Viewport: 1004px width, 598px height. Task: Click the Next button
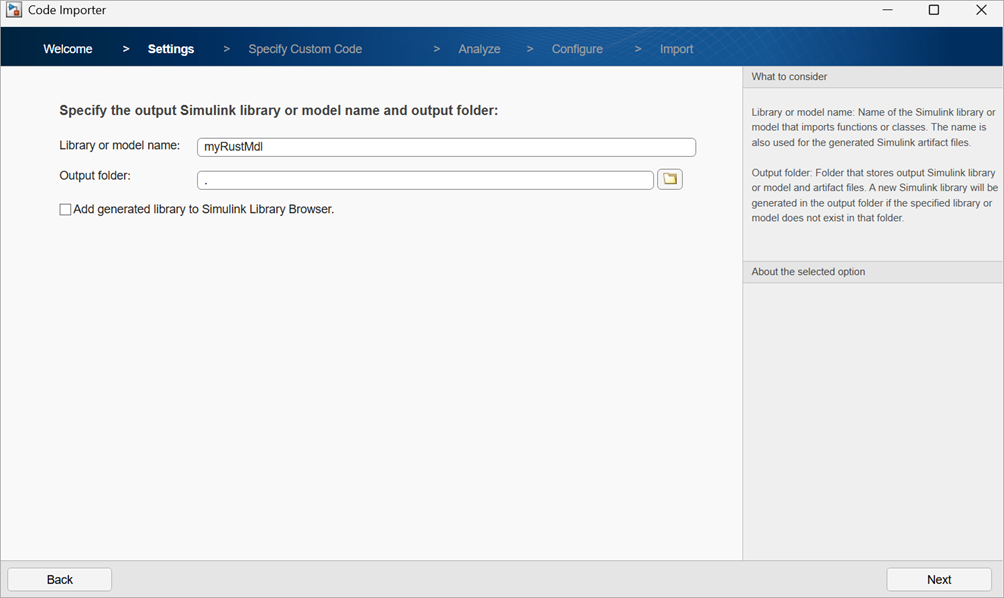(938, 579)
